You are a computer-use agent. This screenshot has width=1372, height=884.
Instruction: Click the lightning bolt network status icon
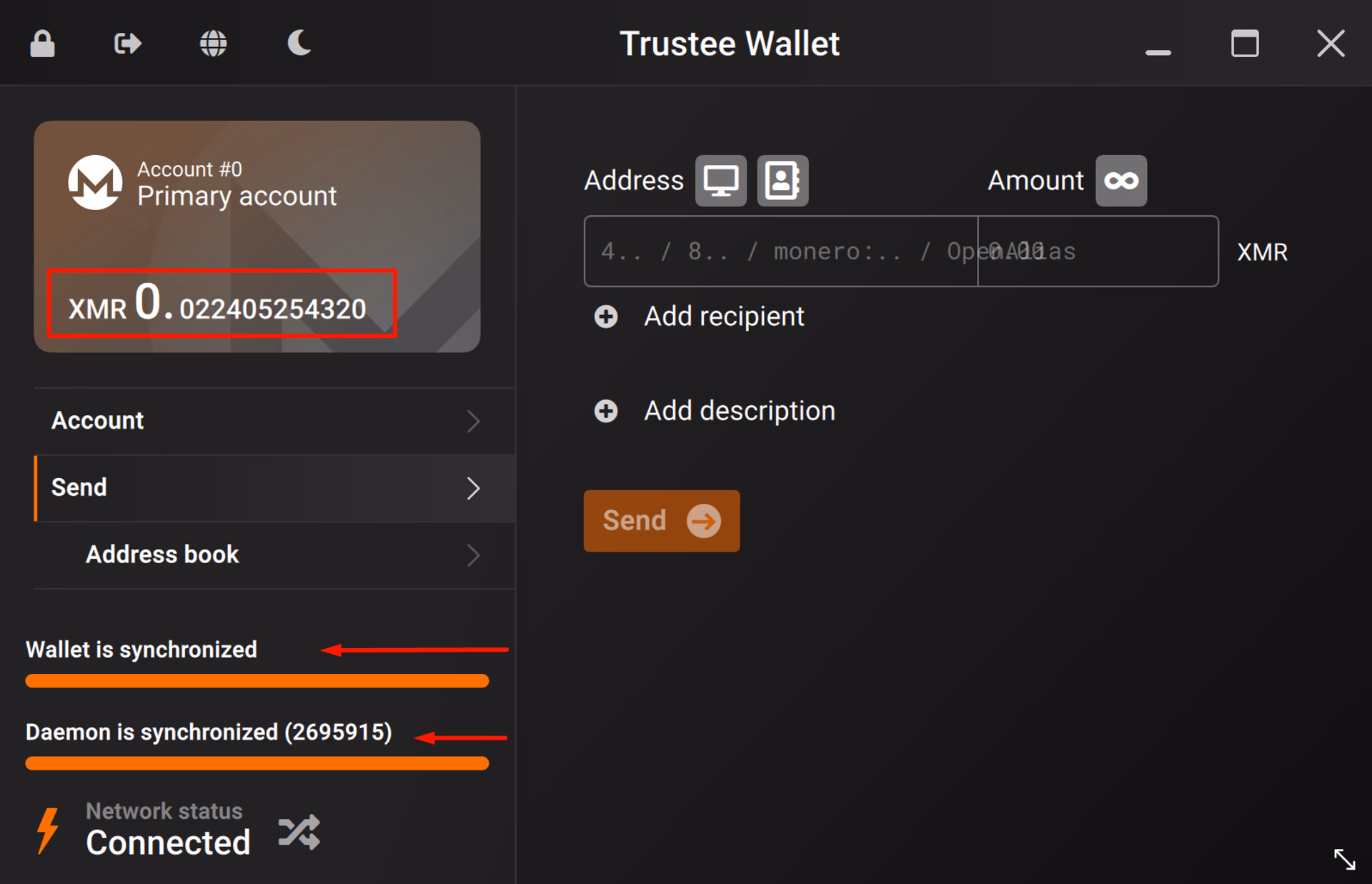coord(48,830)
